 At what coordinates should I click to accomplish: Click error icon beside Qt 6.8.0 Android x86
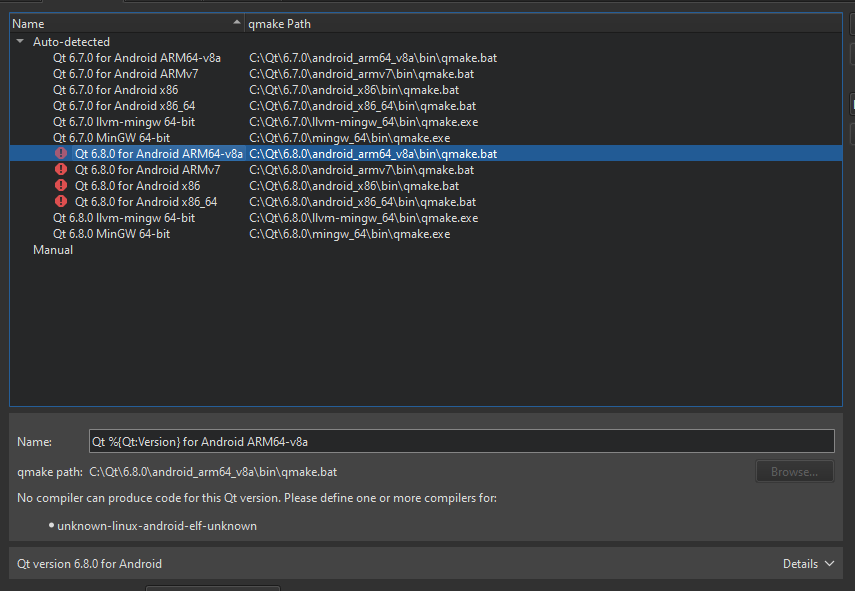click(61, 185)
